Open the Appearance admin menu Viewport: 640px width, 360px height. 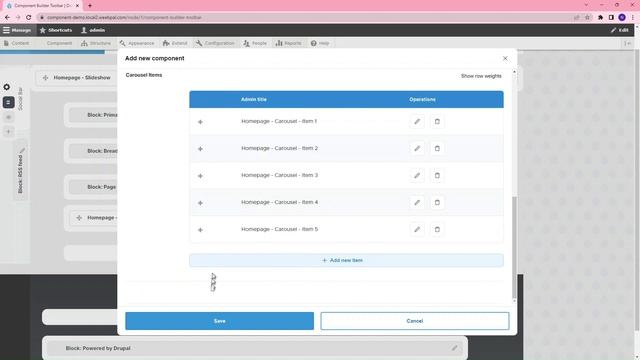(x=137, y=43)
